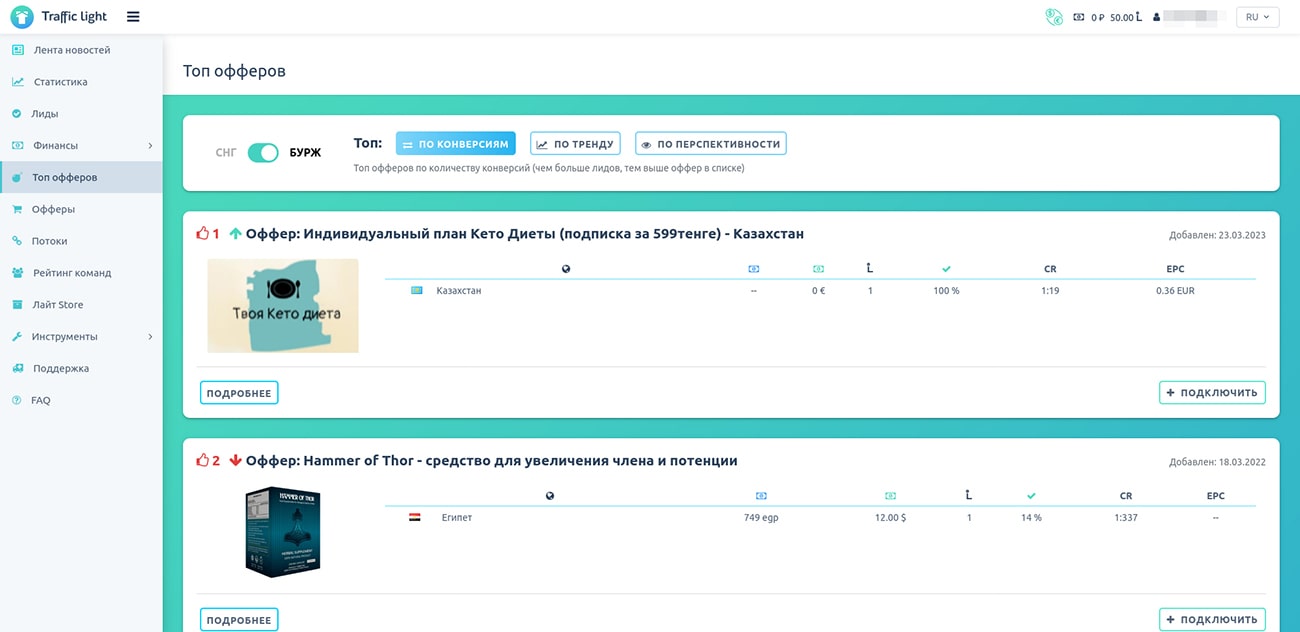Click the 749 egp price value
Screen dimensions: 1300x632
click(761, 518)
